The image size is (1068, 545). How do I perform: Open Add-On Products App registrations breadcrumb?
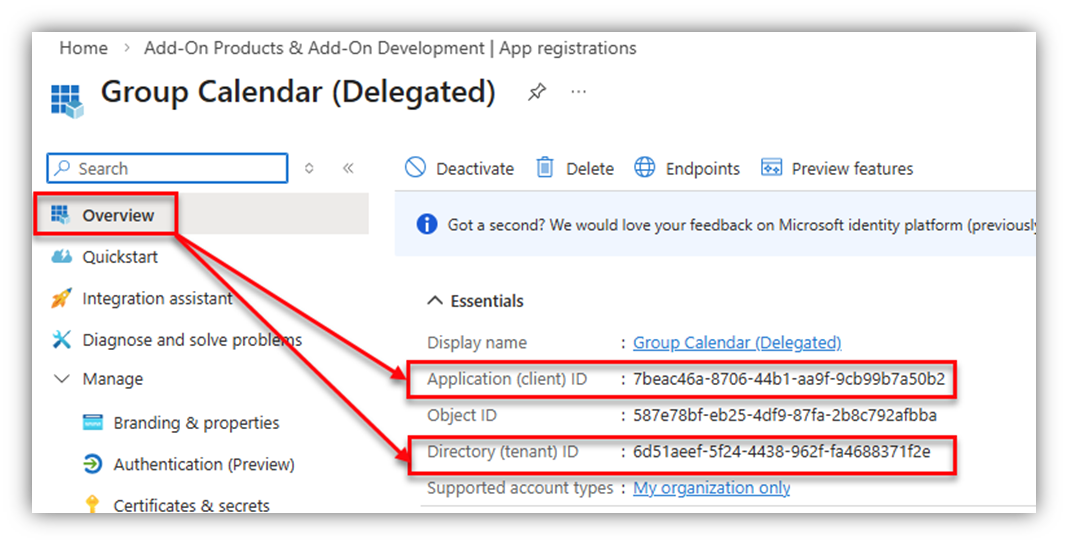click(x=390, y=48)
